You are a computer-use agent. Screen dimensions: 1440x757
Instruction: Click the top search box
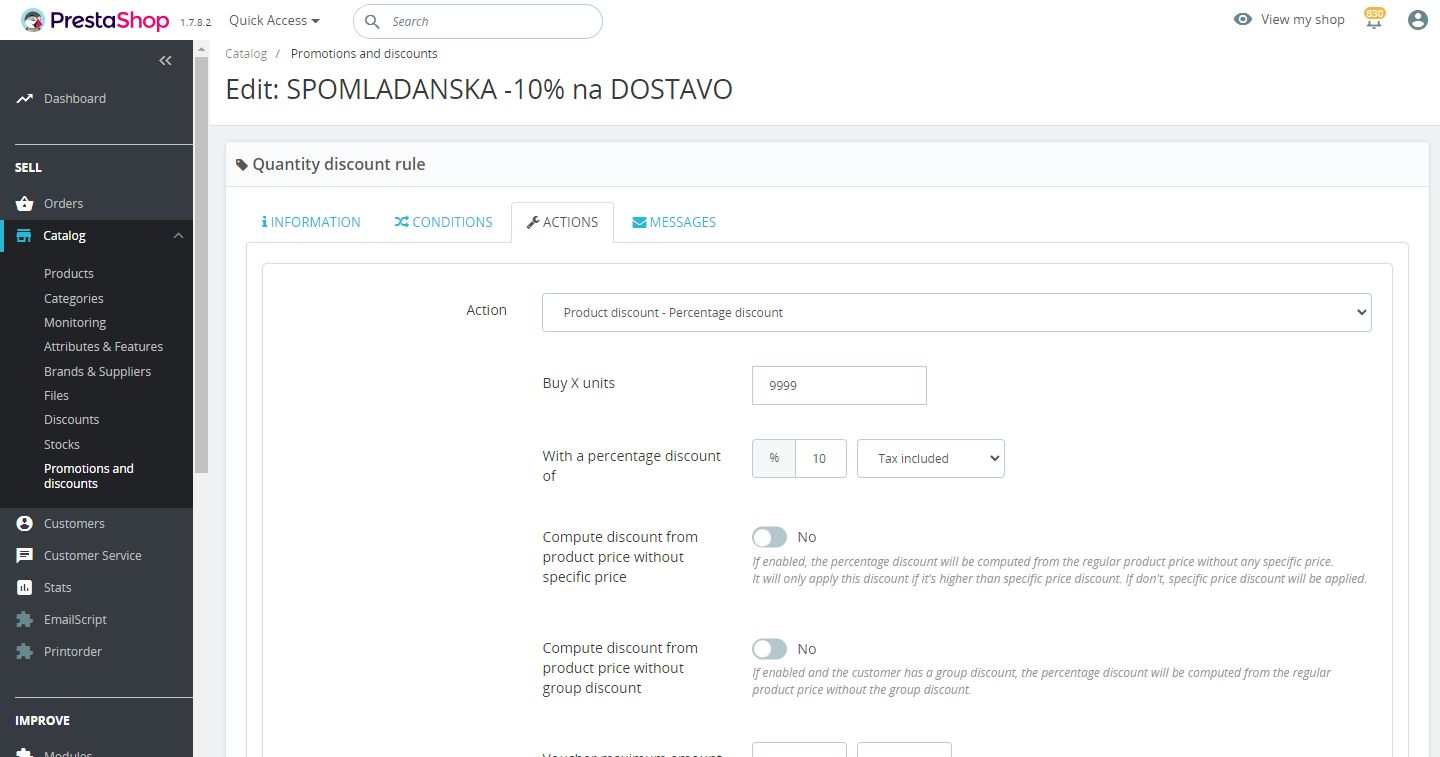pyautogui.click(x=478, y=21)
